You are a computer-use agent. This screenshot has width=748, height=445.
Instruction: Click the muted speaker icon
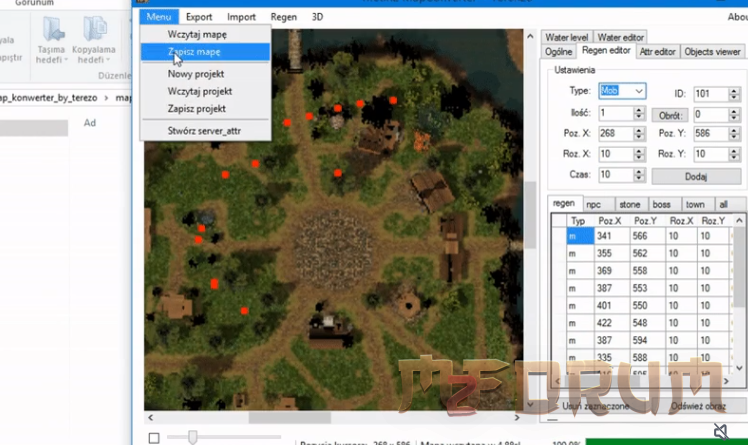point(721,432)
